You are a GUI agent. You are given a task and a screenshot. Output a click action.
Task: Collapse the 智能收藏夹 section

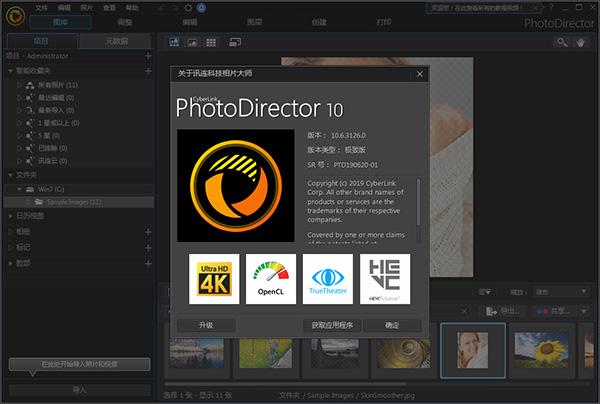8,72
